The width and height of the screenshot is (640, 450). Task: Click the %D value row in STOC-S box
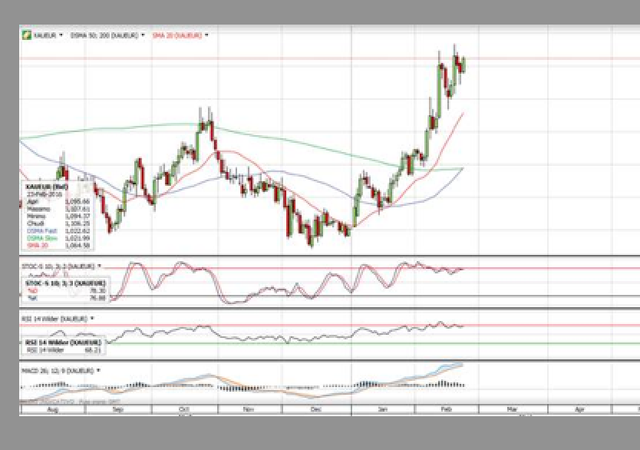(x=67, y=291)
